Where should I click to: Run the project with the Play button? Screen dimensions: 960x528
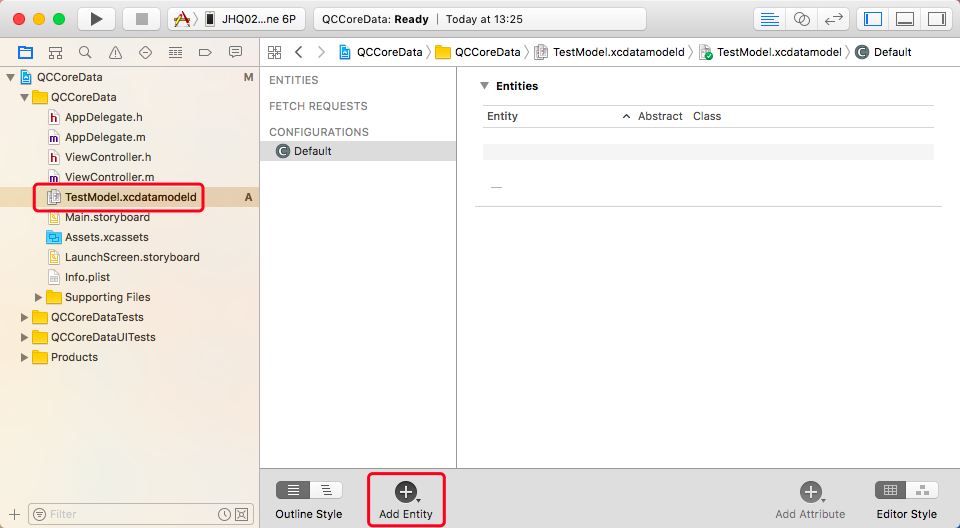pos(96,19)
